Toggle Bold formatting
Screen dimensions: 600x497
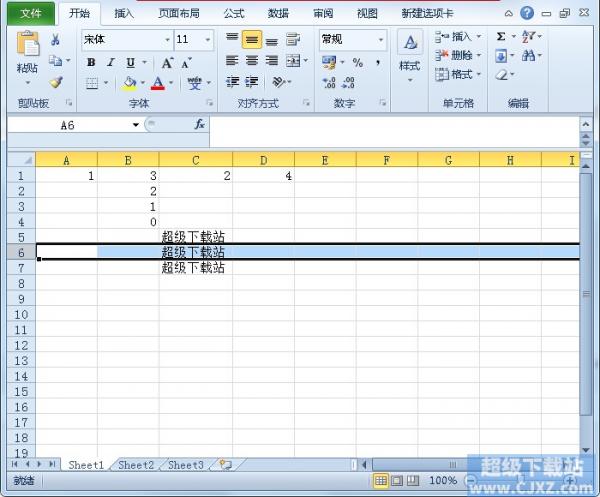(x=91, y=62)
